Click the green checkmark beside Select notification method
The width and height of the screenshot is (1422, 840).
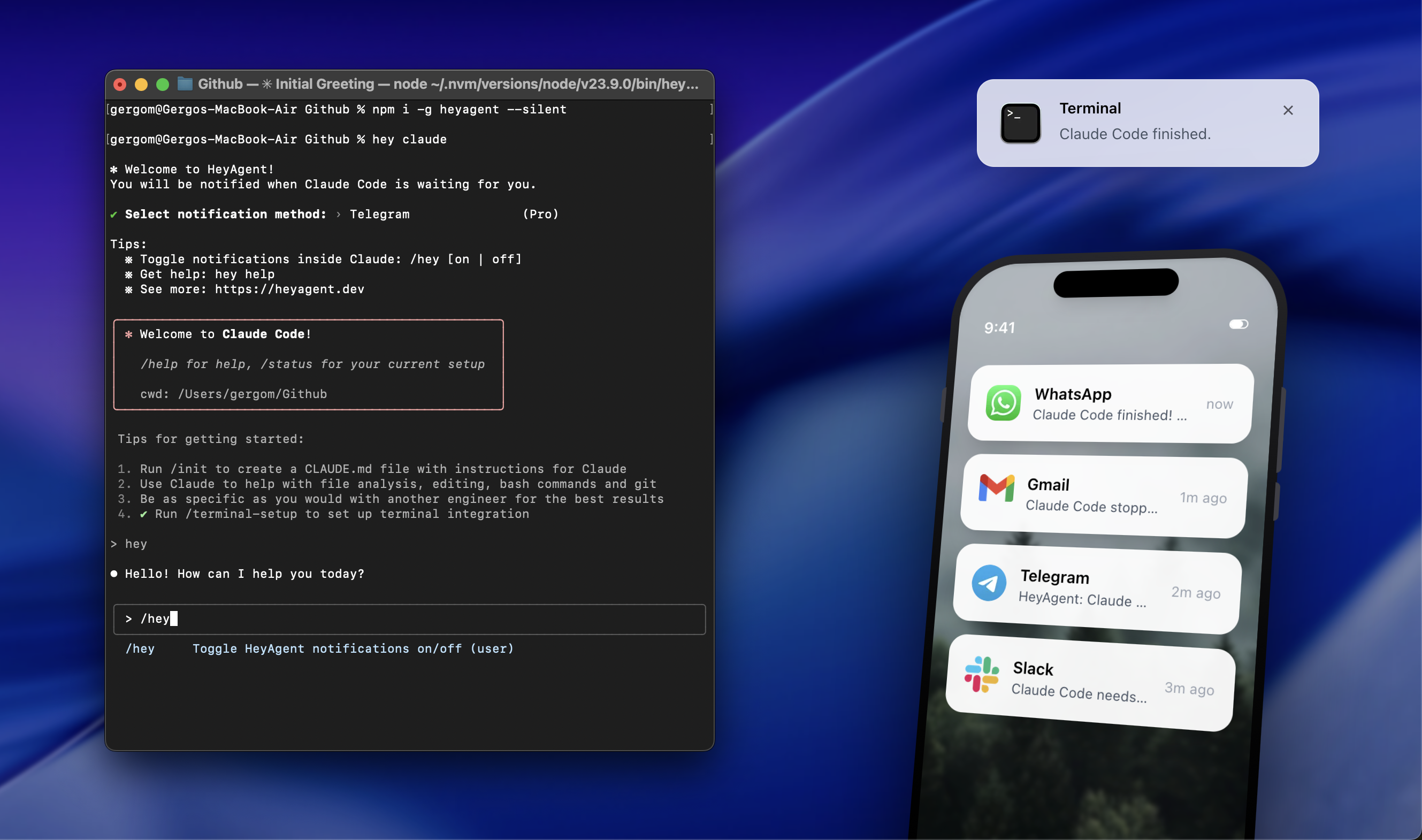point(114,215)
